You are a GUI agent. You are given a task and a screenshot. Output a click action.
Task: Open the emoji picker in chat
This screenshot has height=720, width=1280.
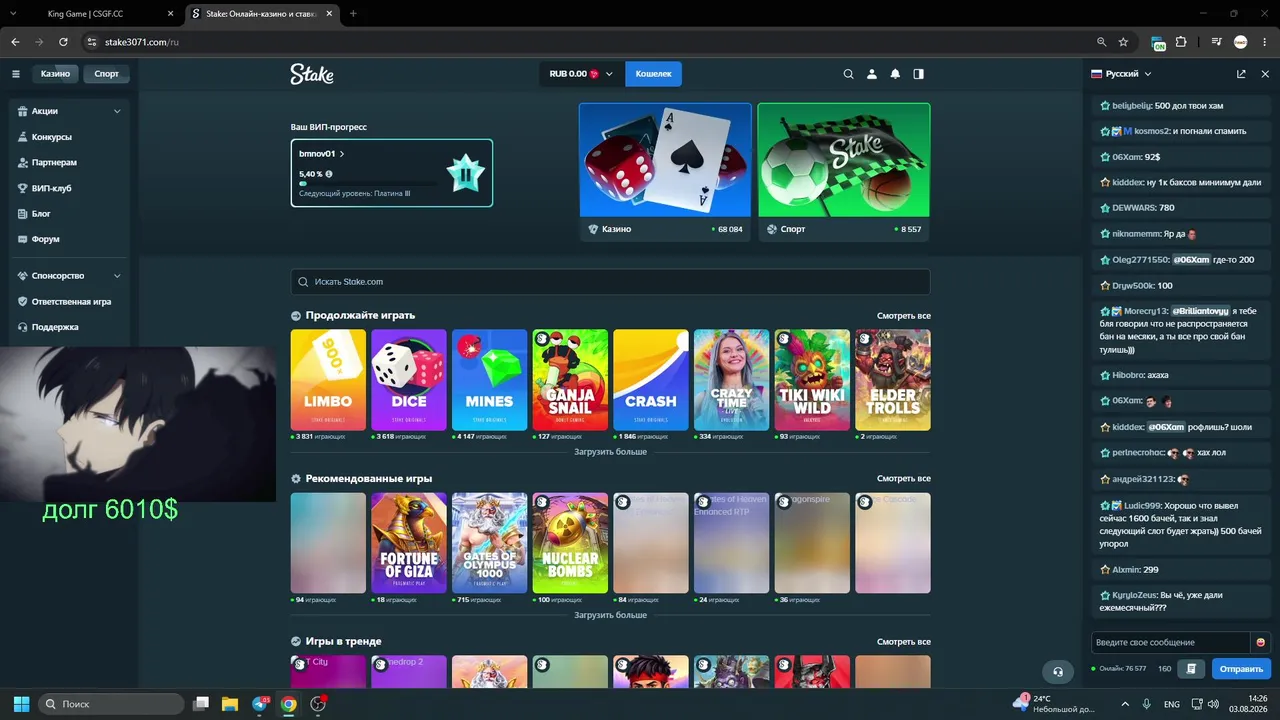click(1261, 642)
